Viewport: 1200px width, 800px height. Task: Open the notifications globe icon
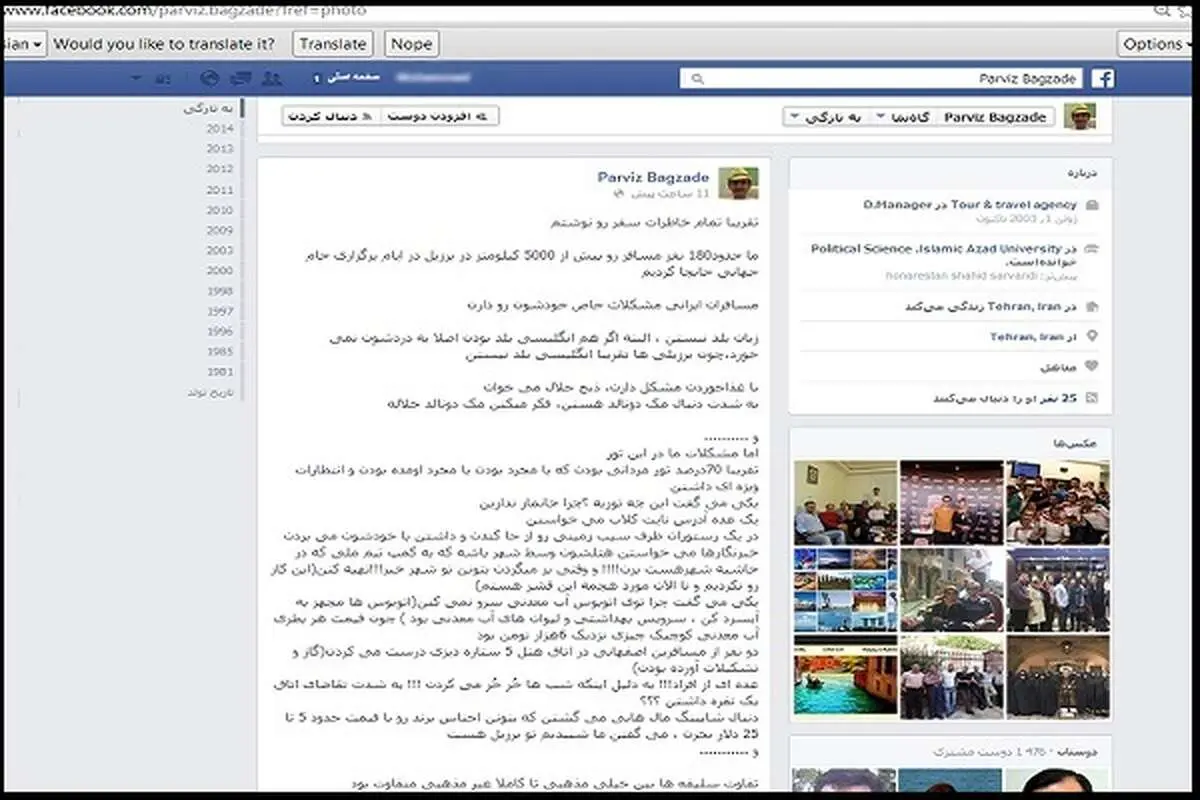tap(210, 78)
